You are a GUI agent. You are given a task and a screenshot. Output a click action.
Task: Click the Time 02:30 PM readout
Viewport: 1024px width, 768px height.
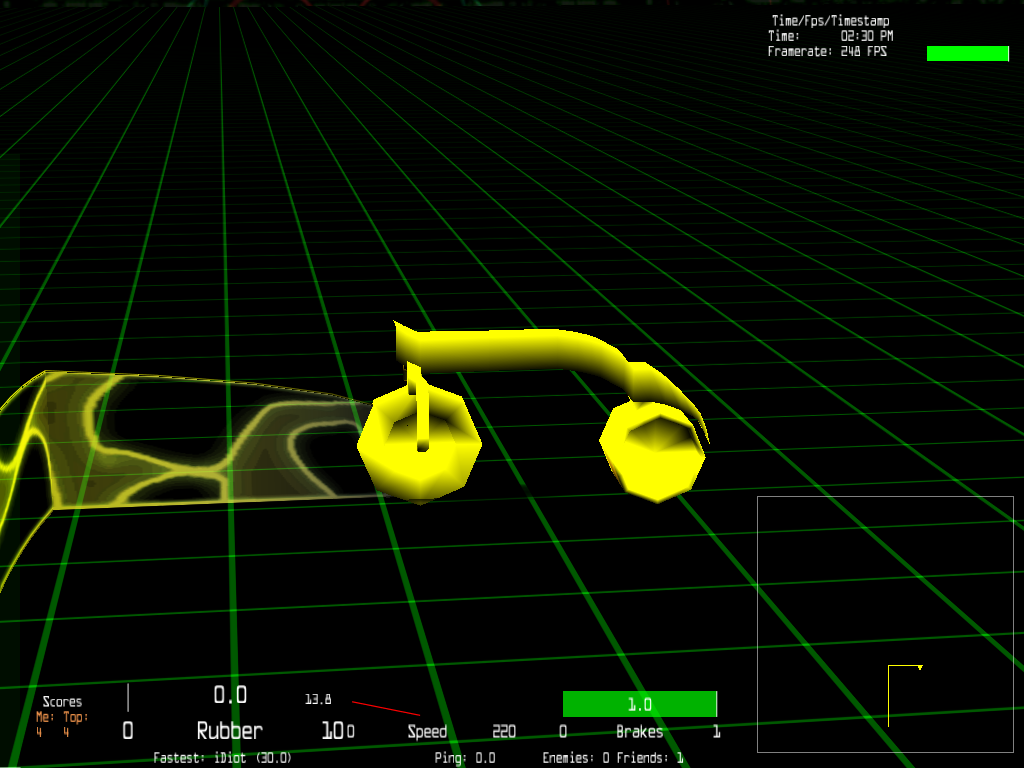[x=830, y=36]
